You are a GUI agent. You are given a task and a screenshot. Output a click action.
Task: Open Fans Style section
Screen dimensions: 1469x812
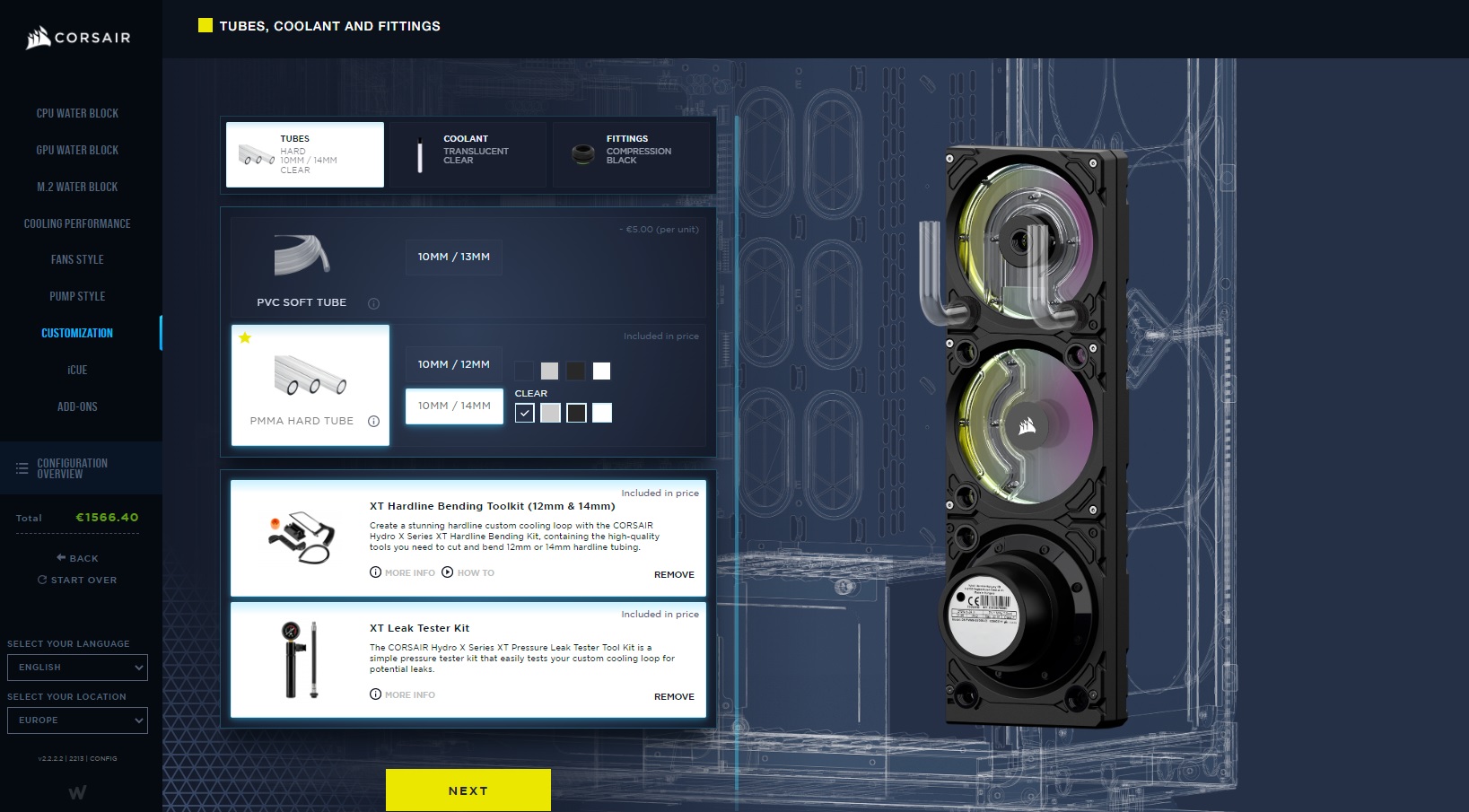tap(77, 259)
